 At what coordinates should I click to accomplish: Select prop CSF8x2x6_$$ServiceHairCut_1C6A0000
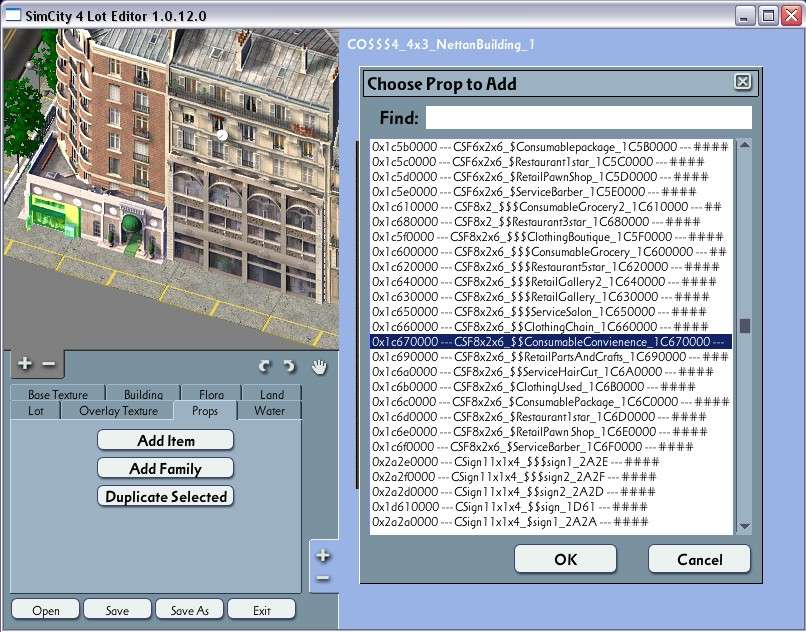[551, 371]
